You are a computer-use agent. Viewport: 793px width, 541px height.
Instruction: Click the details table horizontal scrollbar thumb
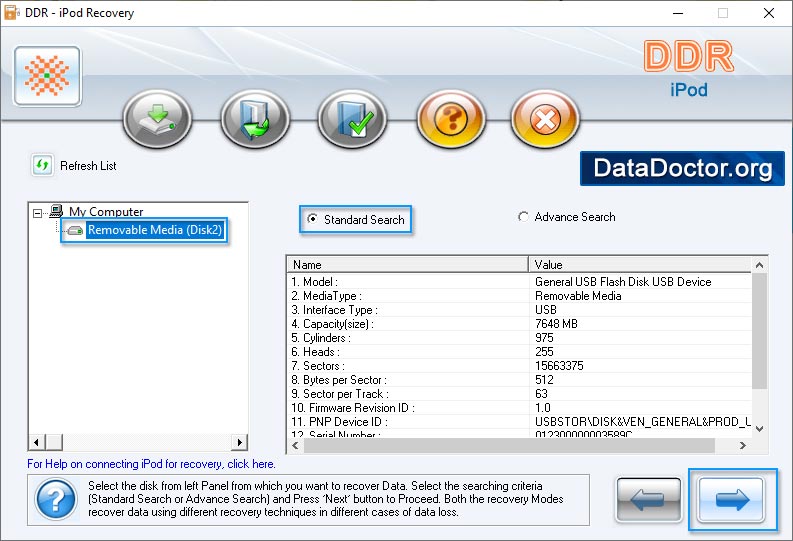point(509,445)
